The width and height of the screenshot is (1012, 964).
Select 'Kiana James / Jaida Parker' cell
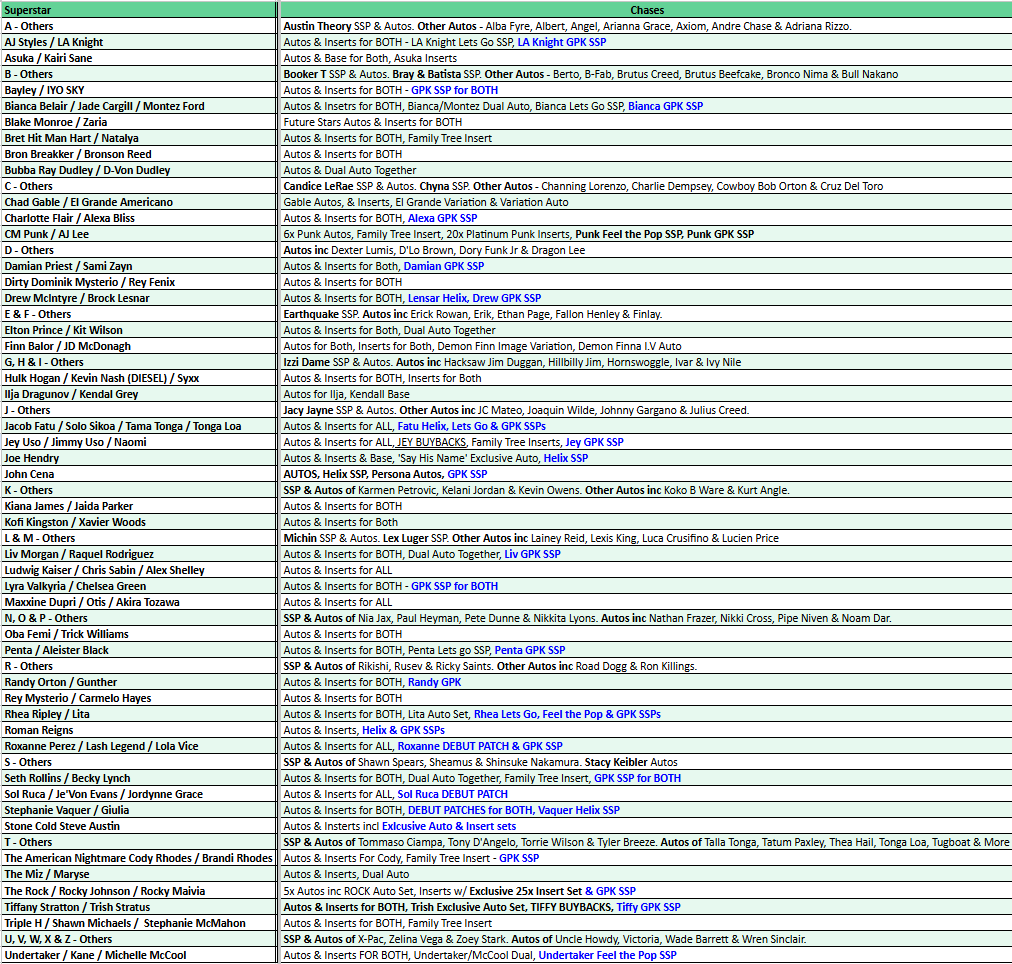[139, 506]
